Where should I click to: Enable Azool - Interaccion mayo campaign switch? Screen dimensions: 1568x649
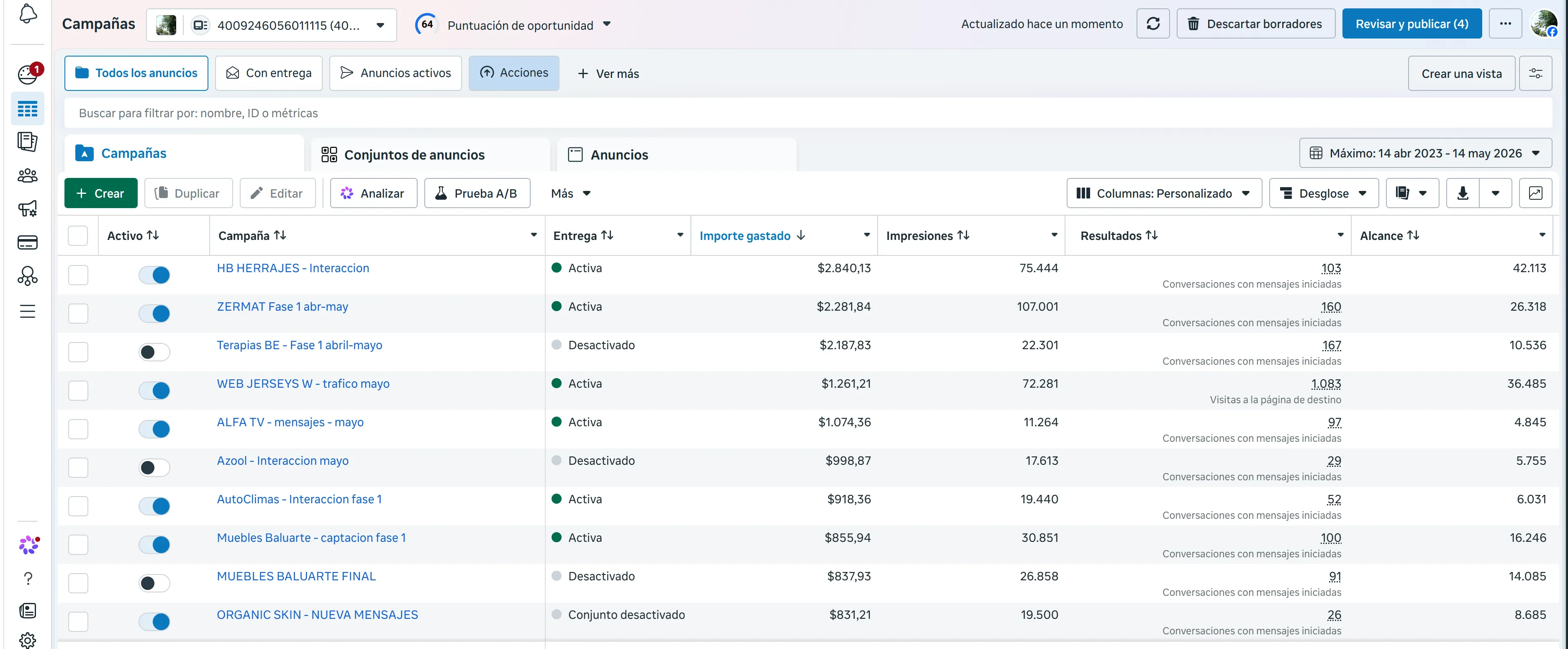click(154, 468)
